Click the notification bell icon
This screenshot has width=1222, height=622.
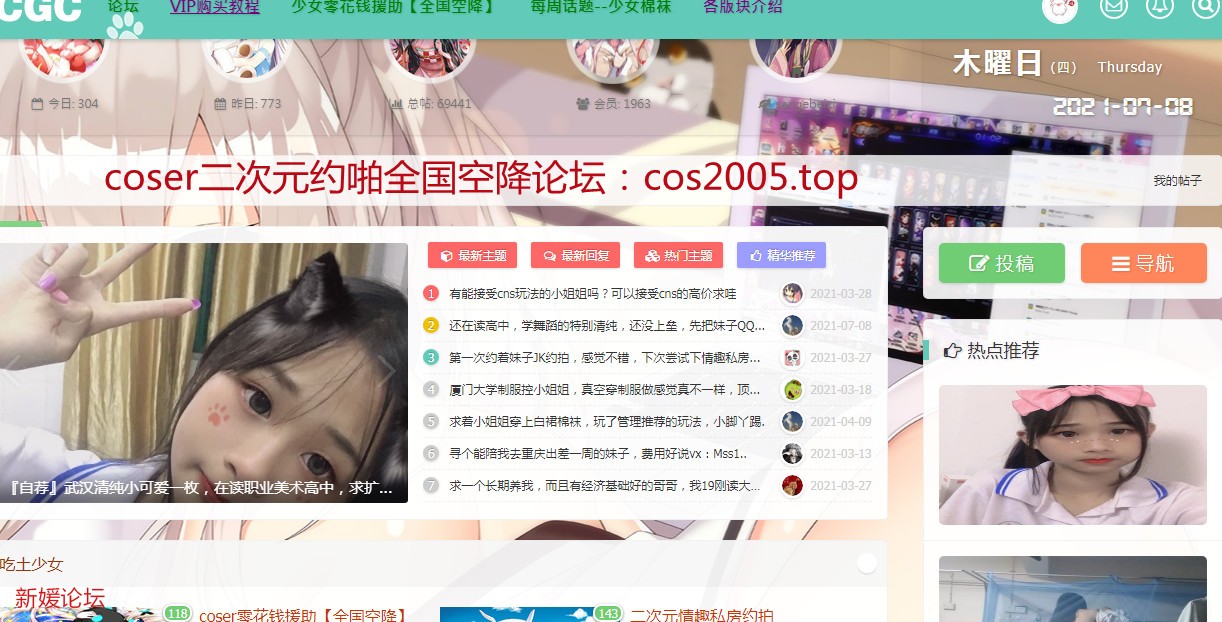[1159, 8]
